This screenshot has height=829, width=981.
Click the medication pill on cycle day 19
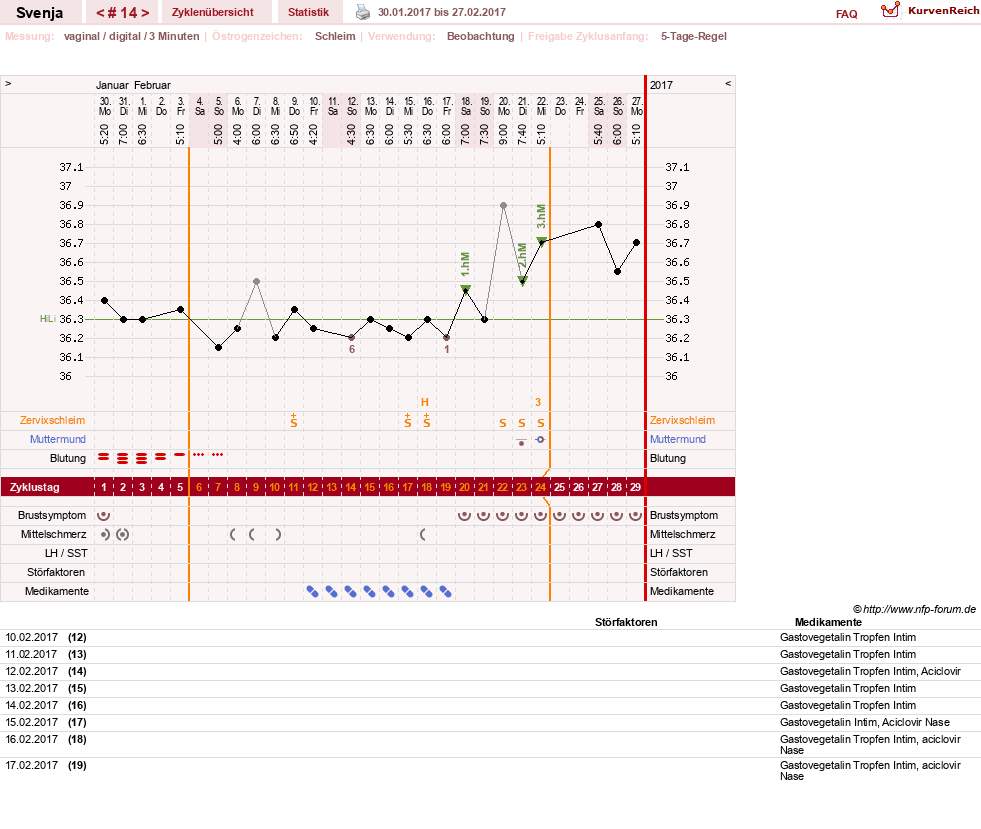coord(445,591)
